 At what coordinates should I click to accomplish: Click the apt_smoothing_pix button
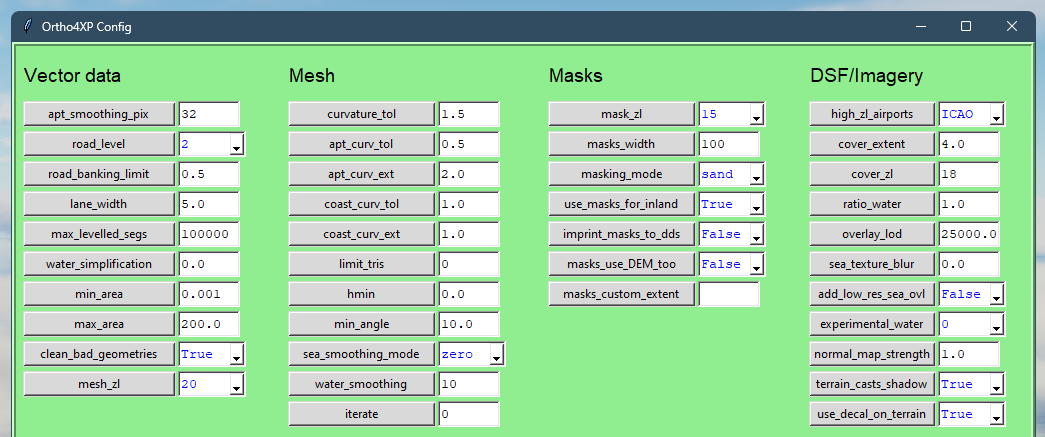tap(99, 114)
